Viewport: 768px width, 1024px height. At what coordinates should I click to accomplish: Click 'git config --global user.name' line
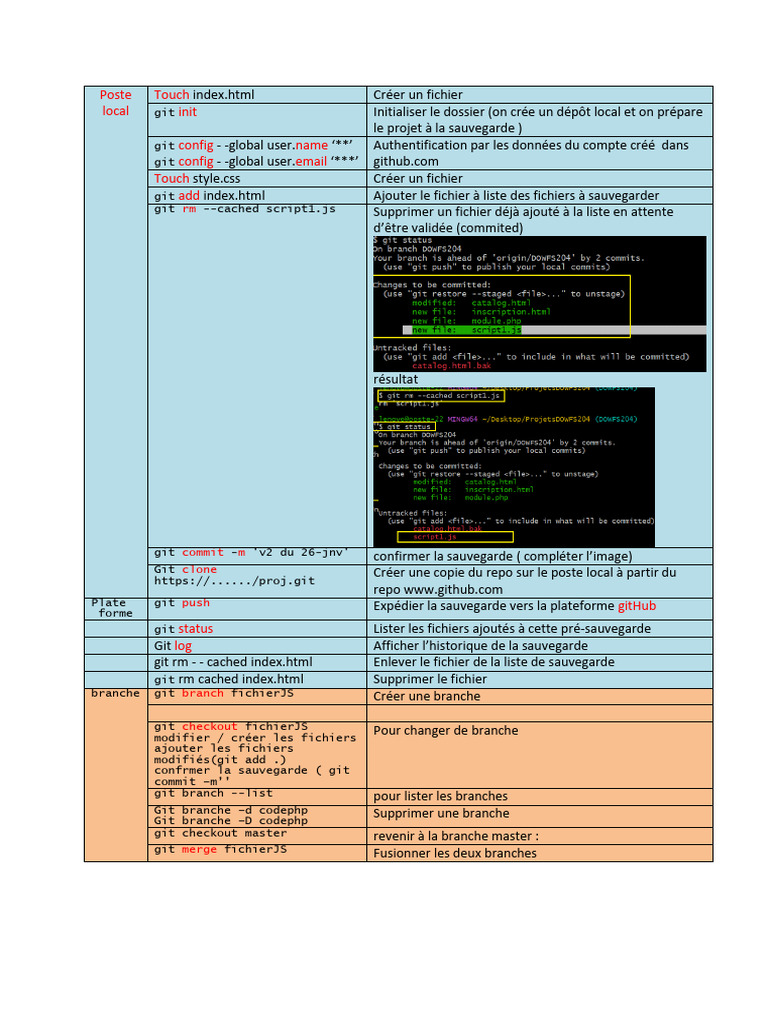click(253, 145)
